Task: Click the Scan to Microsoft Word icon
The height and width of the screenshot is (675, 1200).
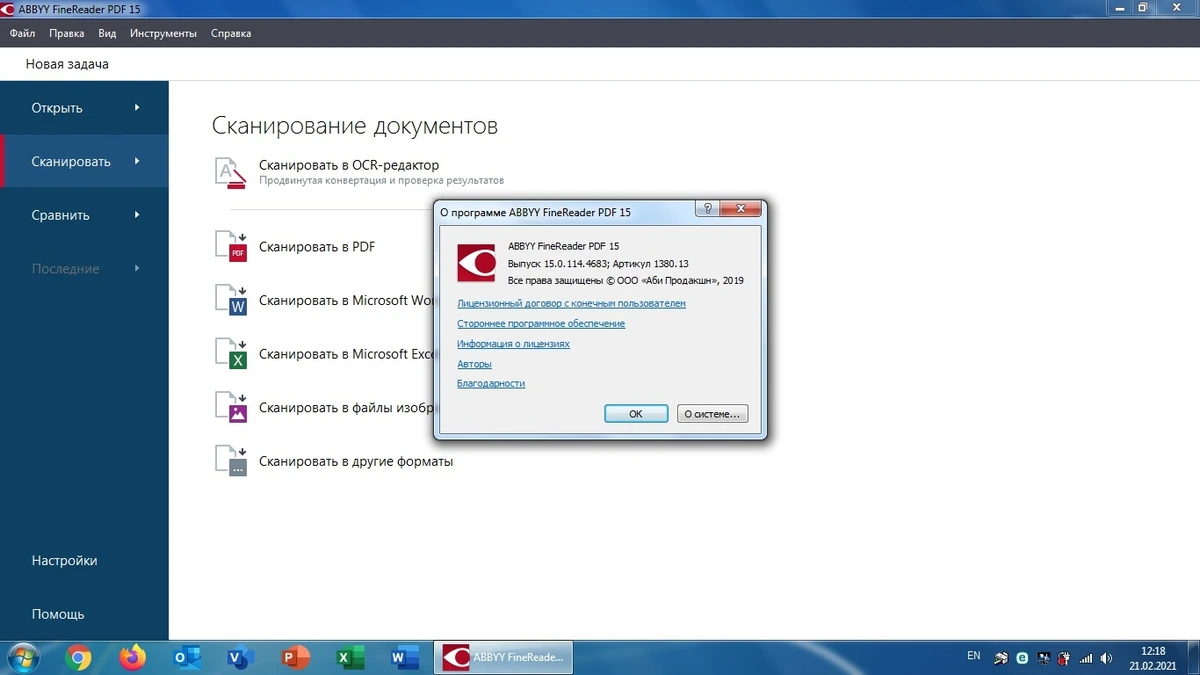Action: (x=232, y=300)
